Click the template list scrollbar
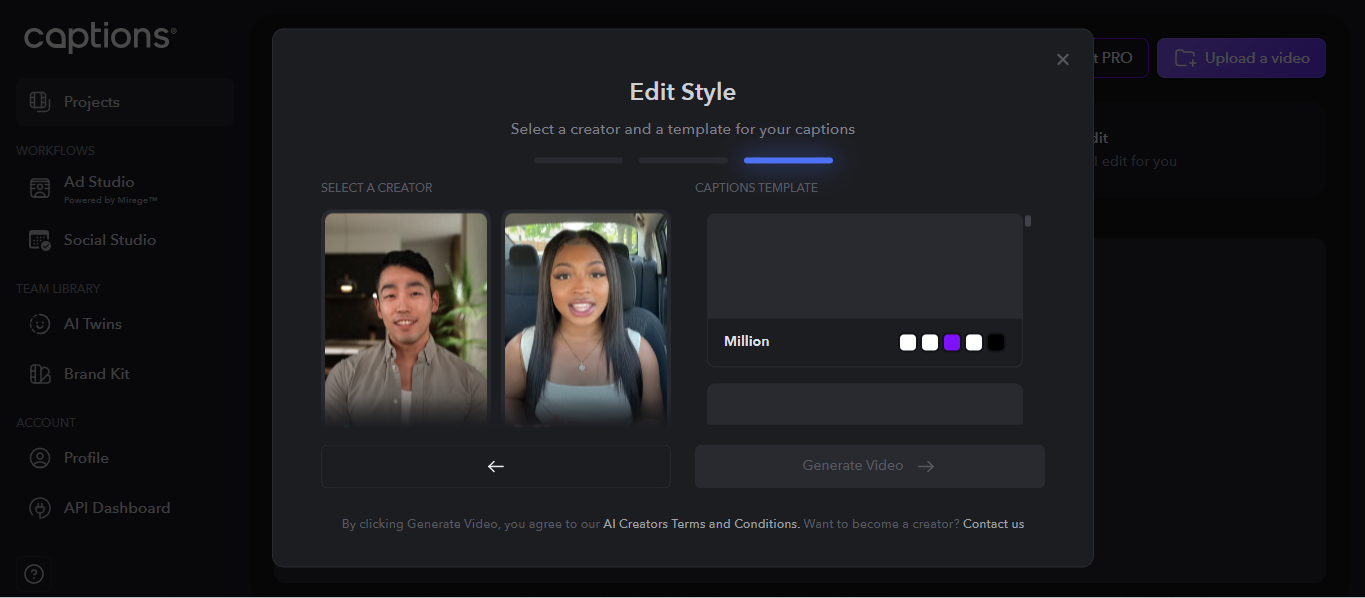 coord(1026,221)
